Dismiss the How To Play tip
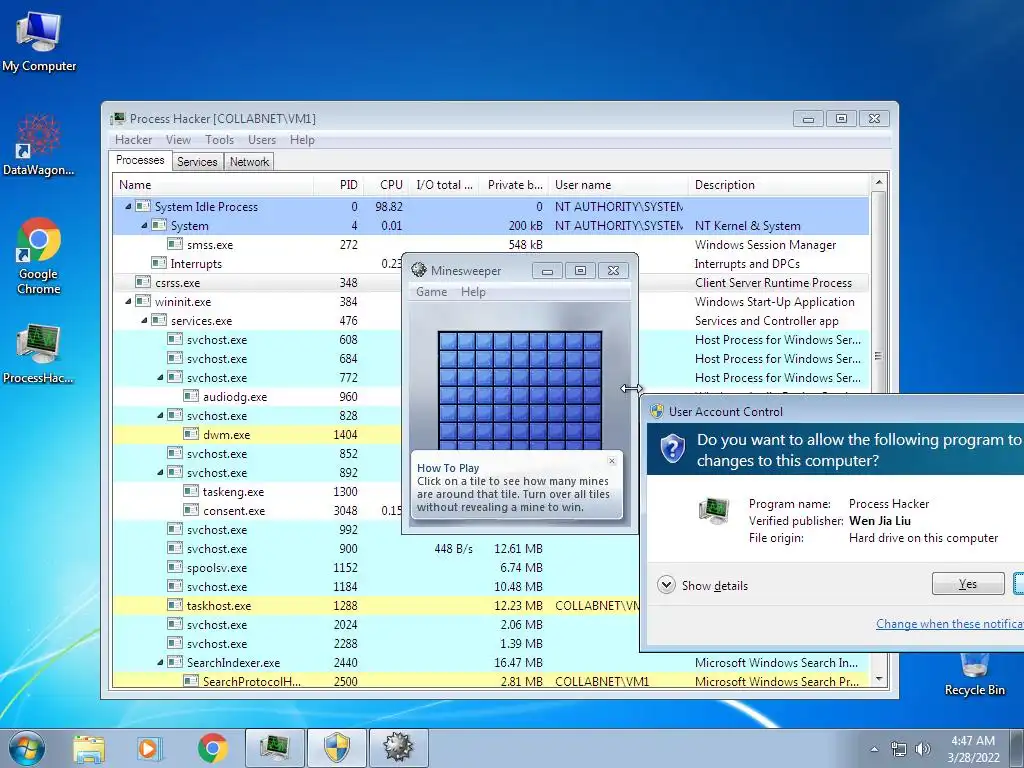 [x=612, y=461]
